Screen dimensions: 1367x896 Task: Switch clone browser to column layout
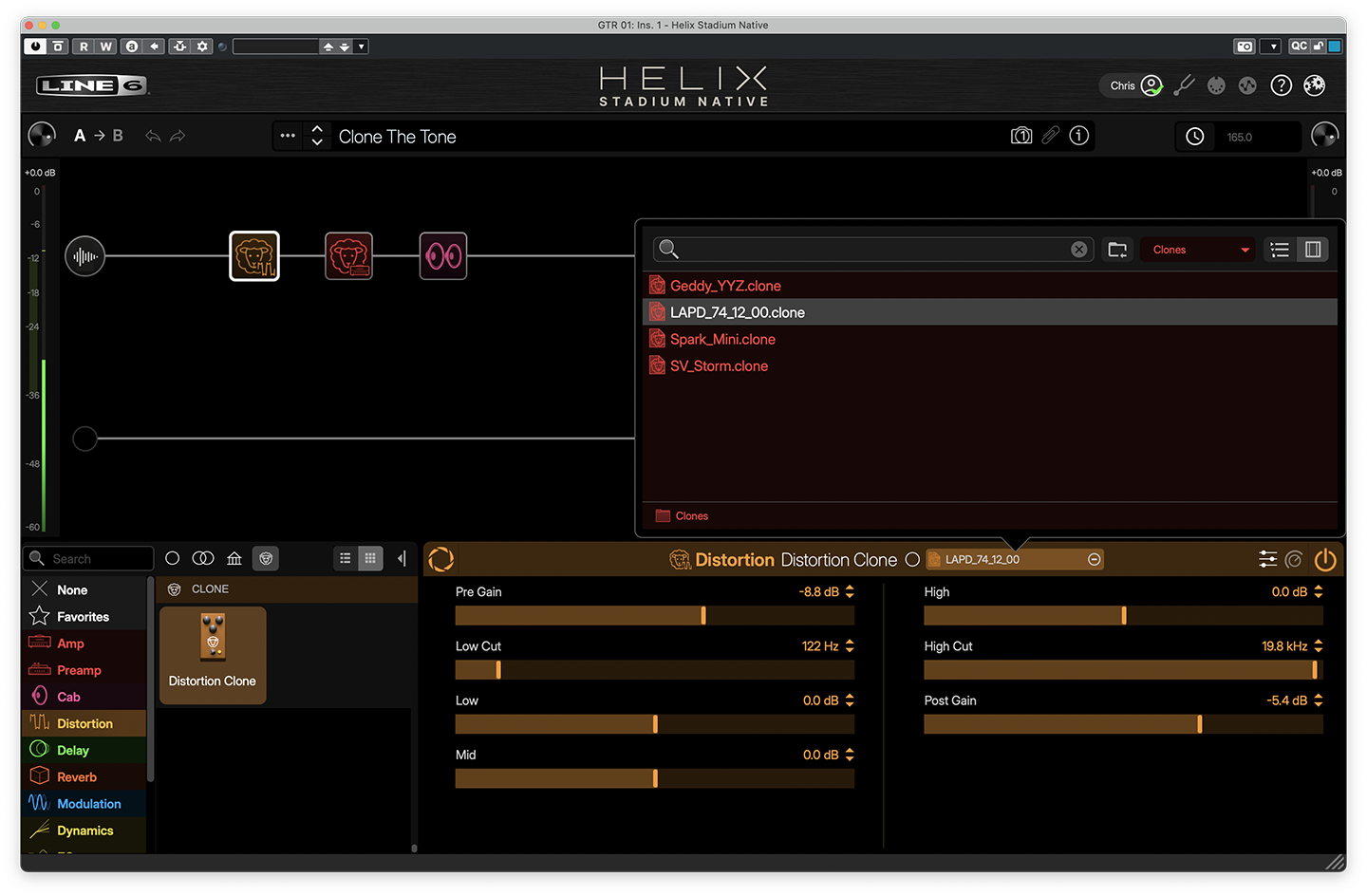click(1313, 250)
